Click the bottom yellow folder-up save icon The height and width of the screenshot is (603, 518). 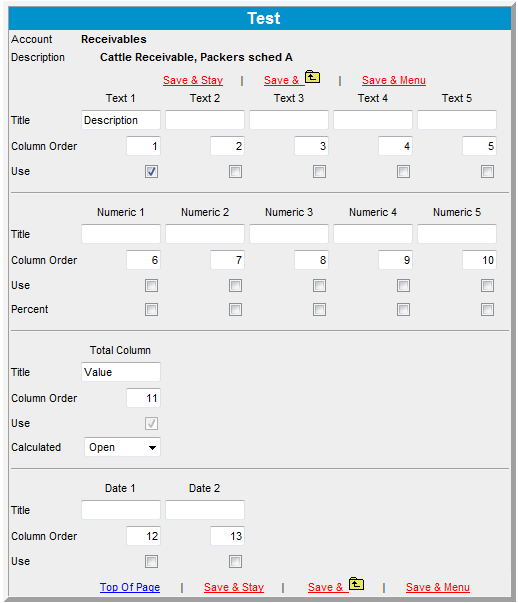tap(356, 584)
